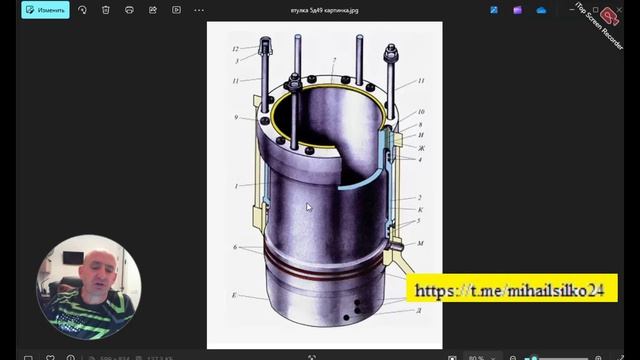Mark photo as favorite with heart icon

pos(50,358)
